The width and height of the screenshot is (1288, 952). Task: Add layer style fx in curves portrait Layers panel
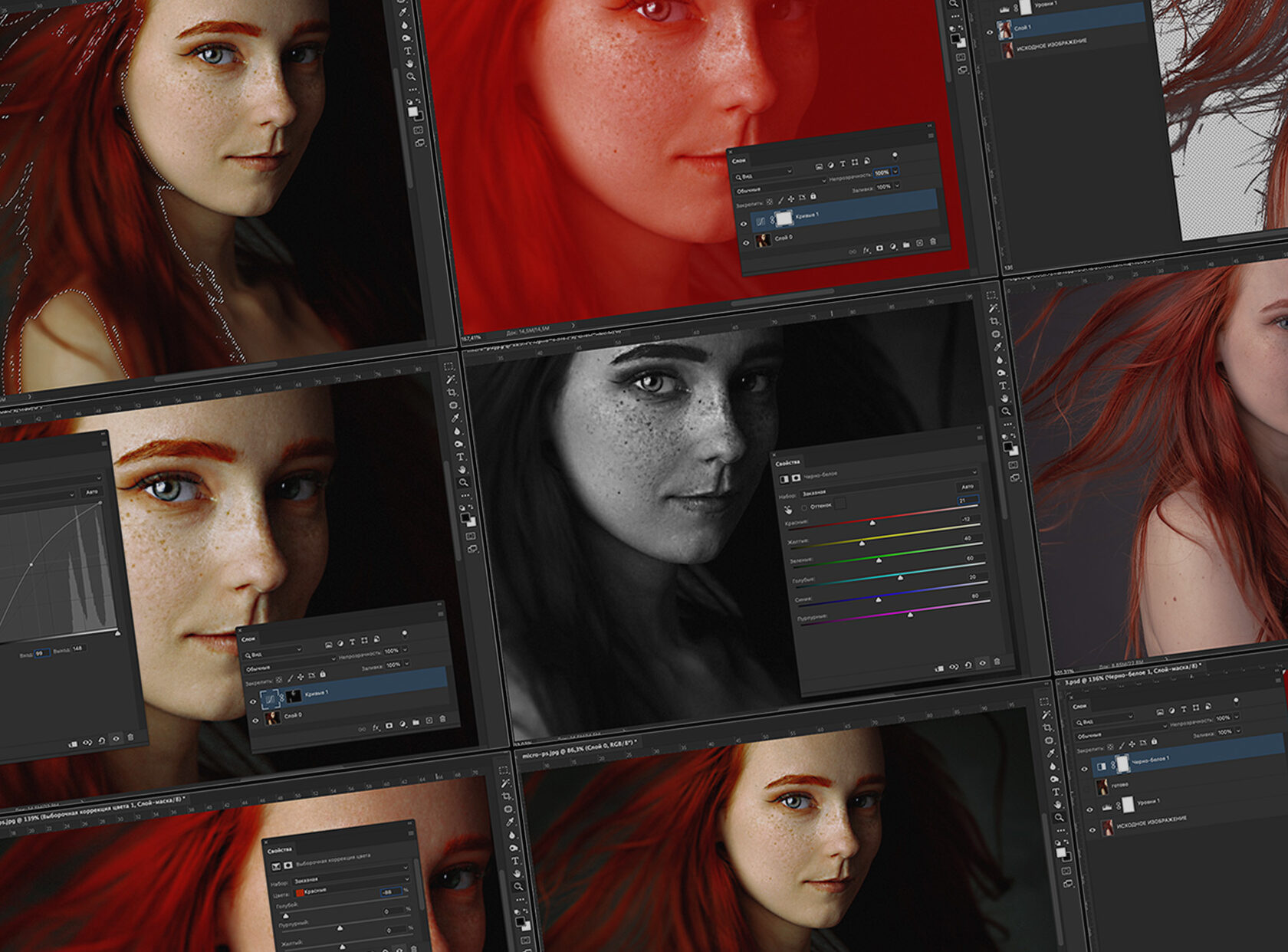click(x=376, y=727)
